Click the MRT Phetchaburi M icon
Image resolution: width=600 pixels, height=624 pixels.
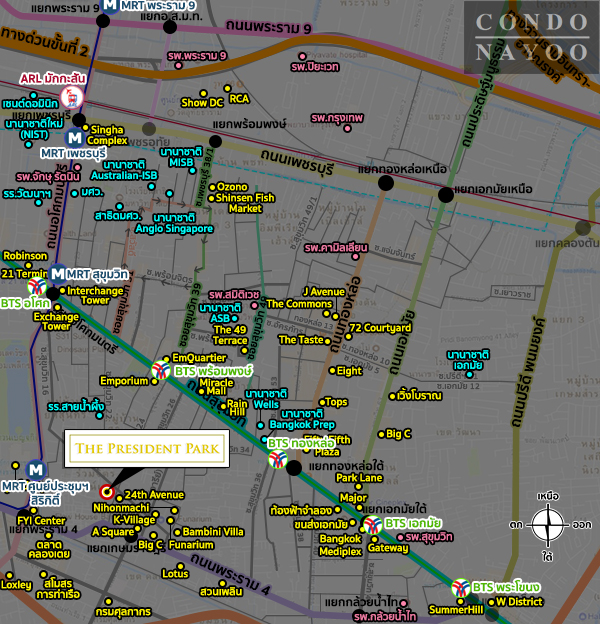74,138
